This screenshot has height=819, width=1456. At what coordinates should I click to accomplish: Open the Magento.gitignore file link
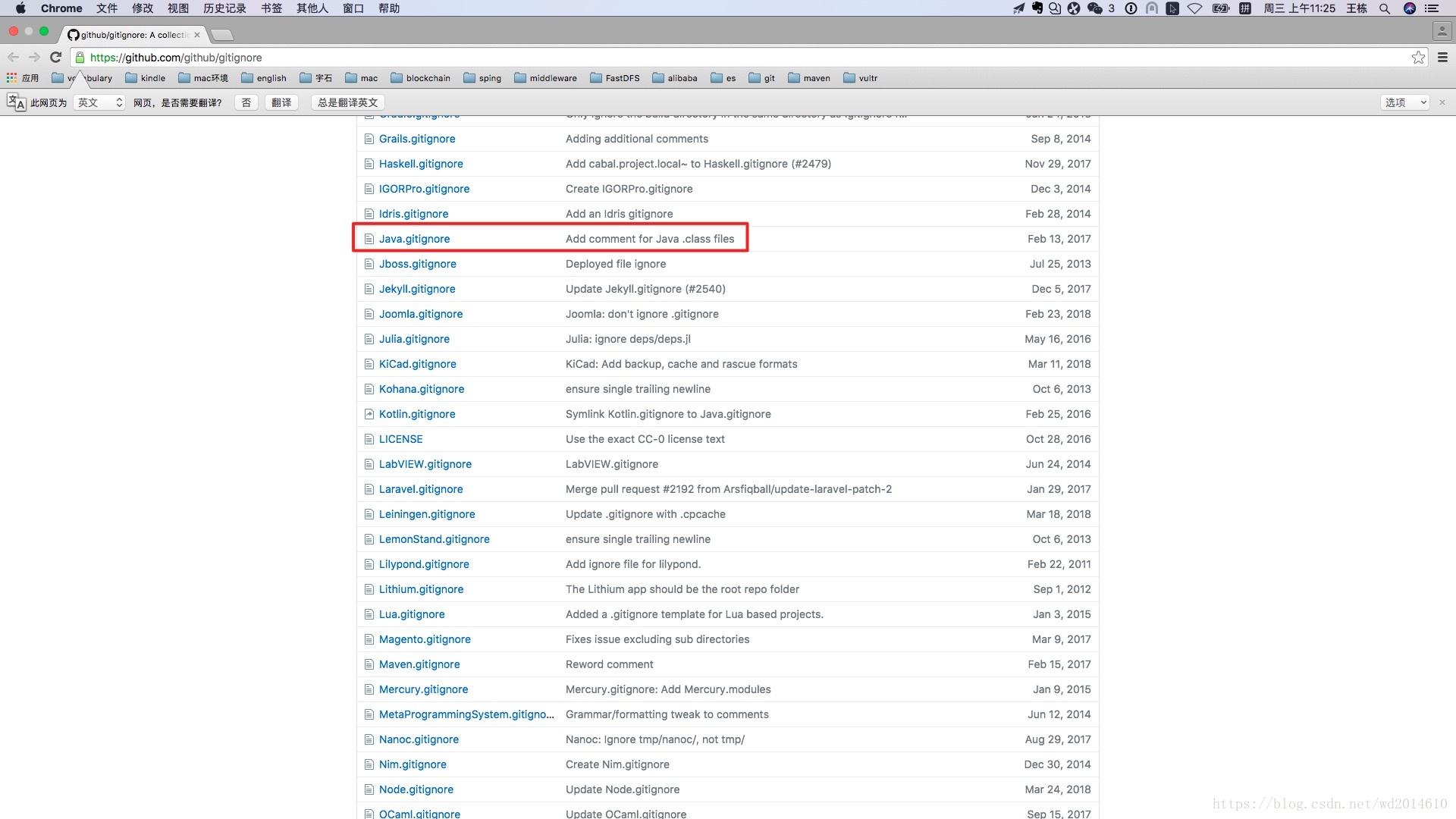point(425,639)
